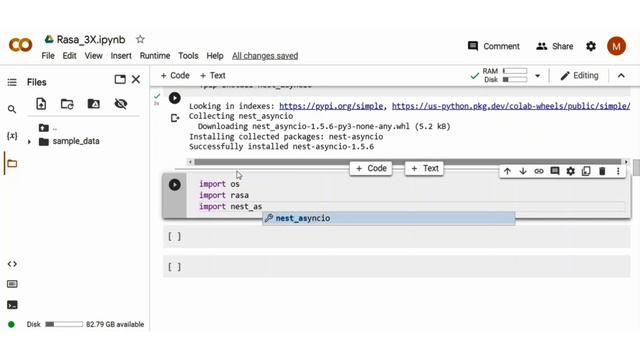The image size is (640, 360).
Task: Mount Google Drive
Action: coord(93,104)
